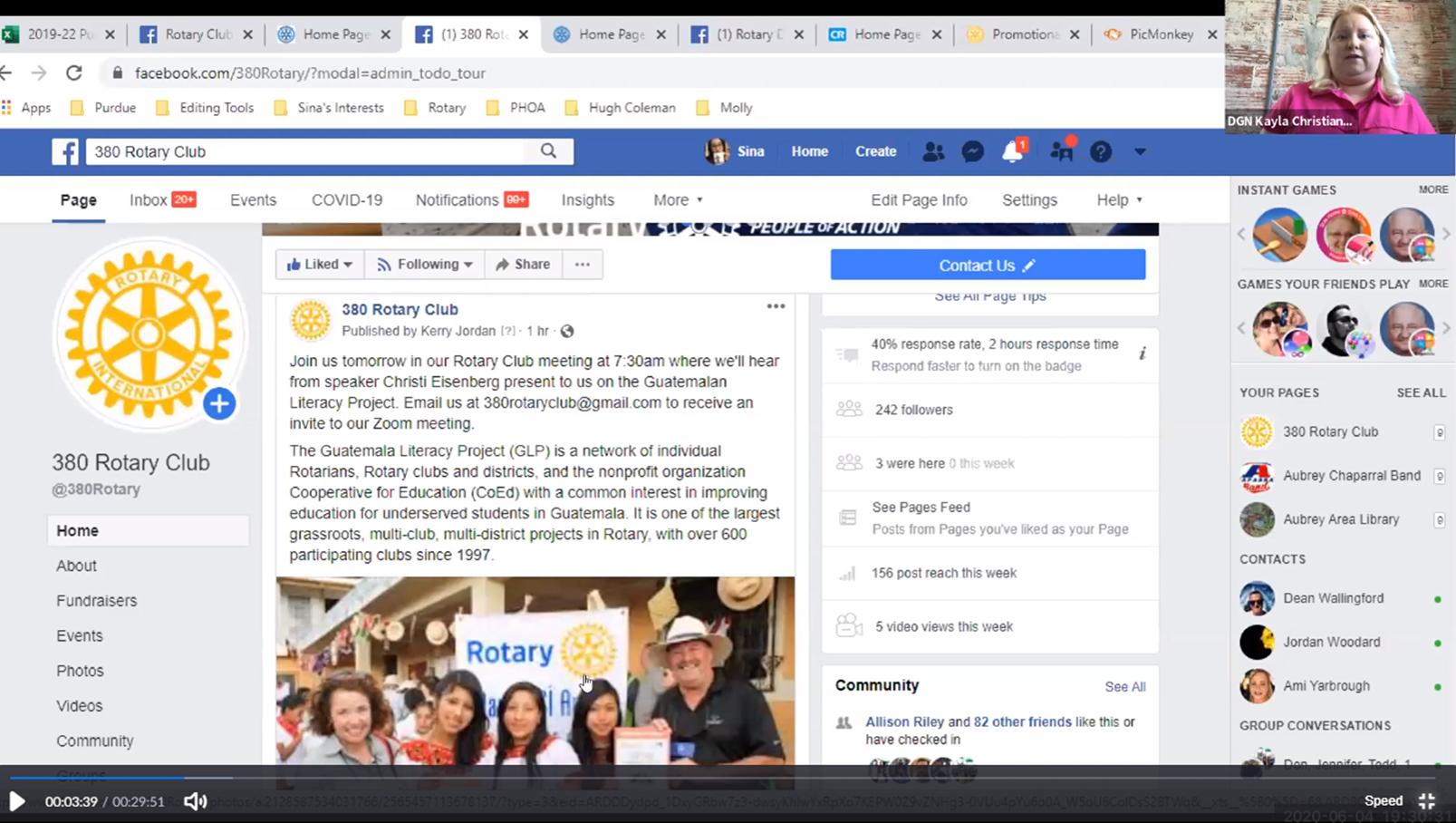Open Facebook Messenger icon in top bar
The width and height of the screenshot is (1456, 823).
click(972, 152)
